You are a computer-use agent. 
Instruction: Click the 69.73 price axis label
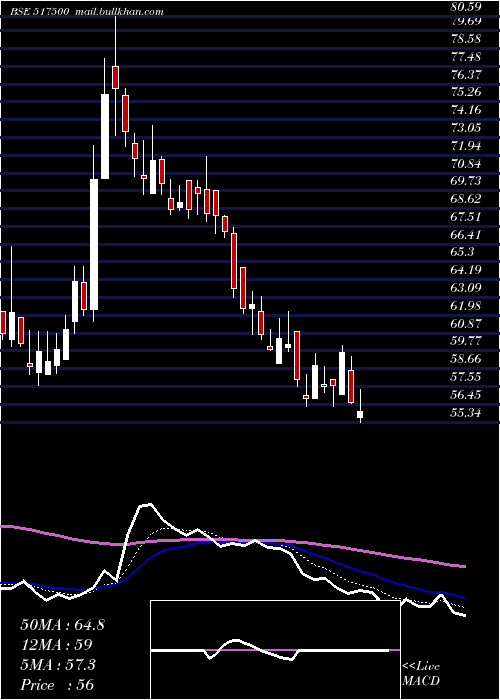[465, 181]
